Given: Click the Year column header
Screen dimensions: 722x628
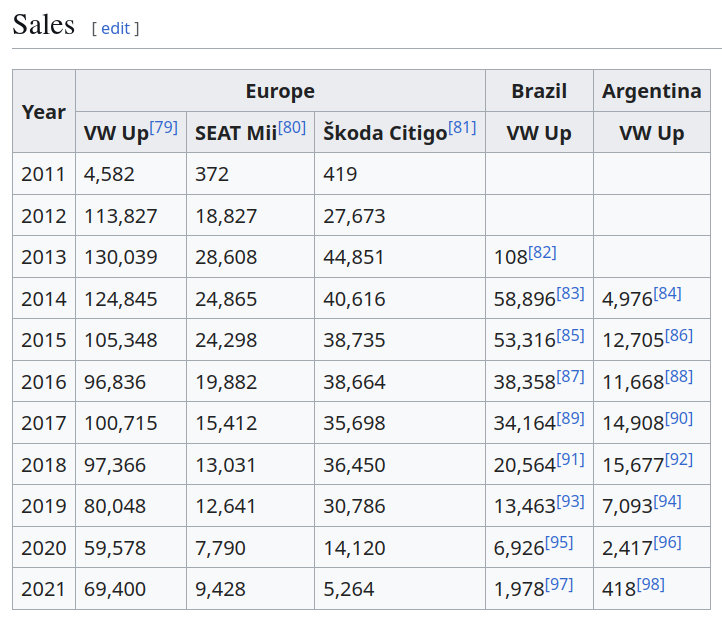Looking at the screenshot, I should click(44, 111).
